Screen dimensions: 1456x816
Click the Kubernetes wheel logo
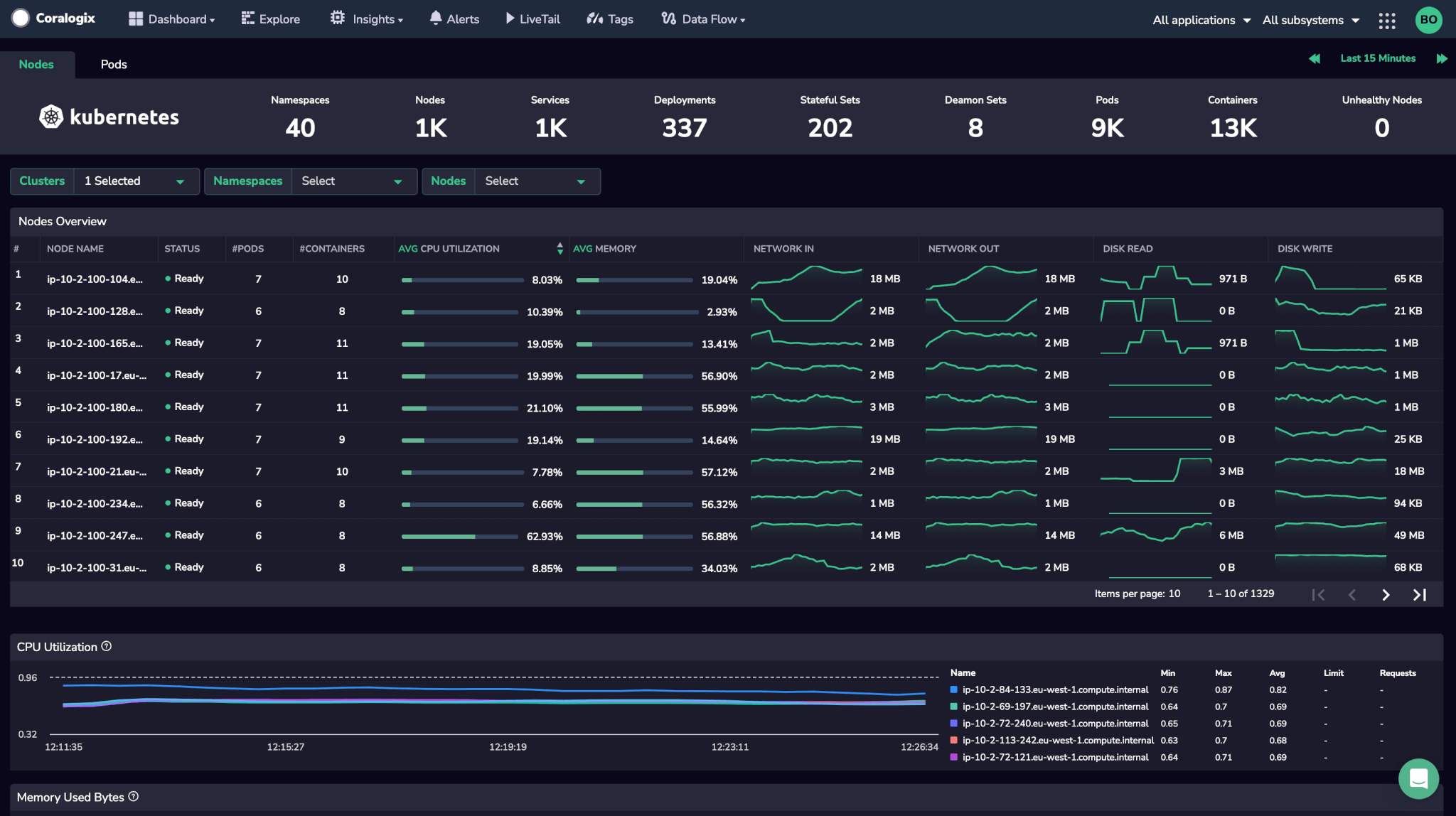[x=50, y=117]
